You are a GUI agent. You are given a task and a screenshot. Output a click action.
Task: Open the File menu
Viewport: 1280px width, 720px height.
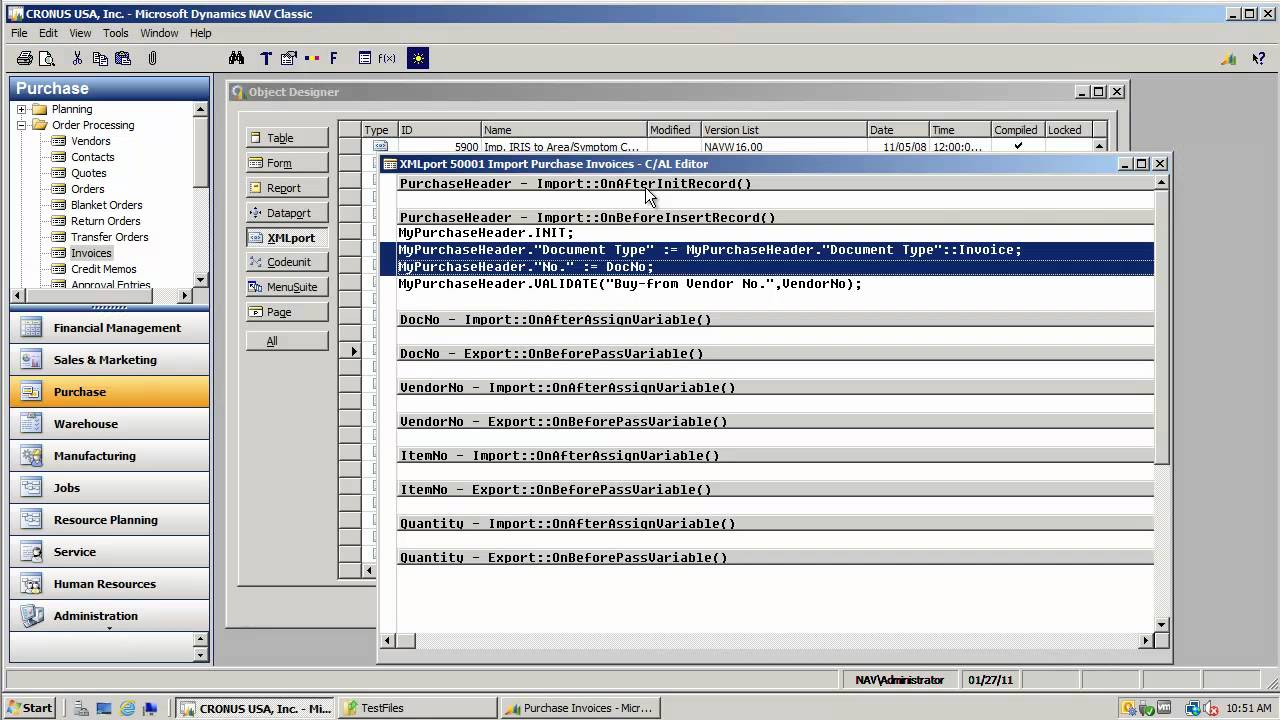click(x=19, y=33)
